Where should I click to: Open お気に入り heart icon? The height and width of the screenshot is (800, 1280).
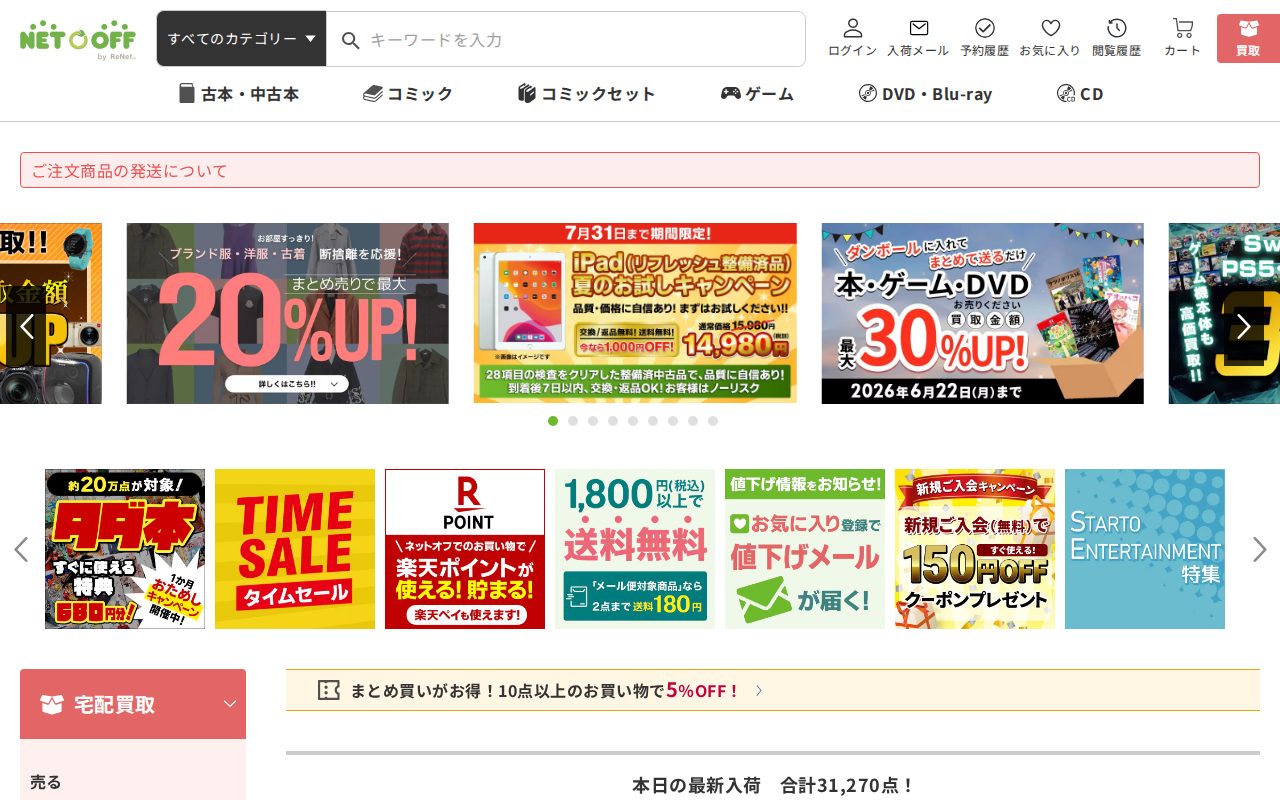(x=1050, y=38)
